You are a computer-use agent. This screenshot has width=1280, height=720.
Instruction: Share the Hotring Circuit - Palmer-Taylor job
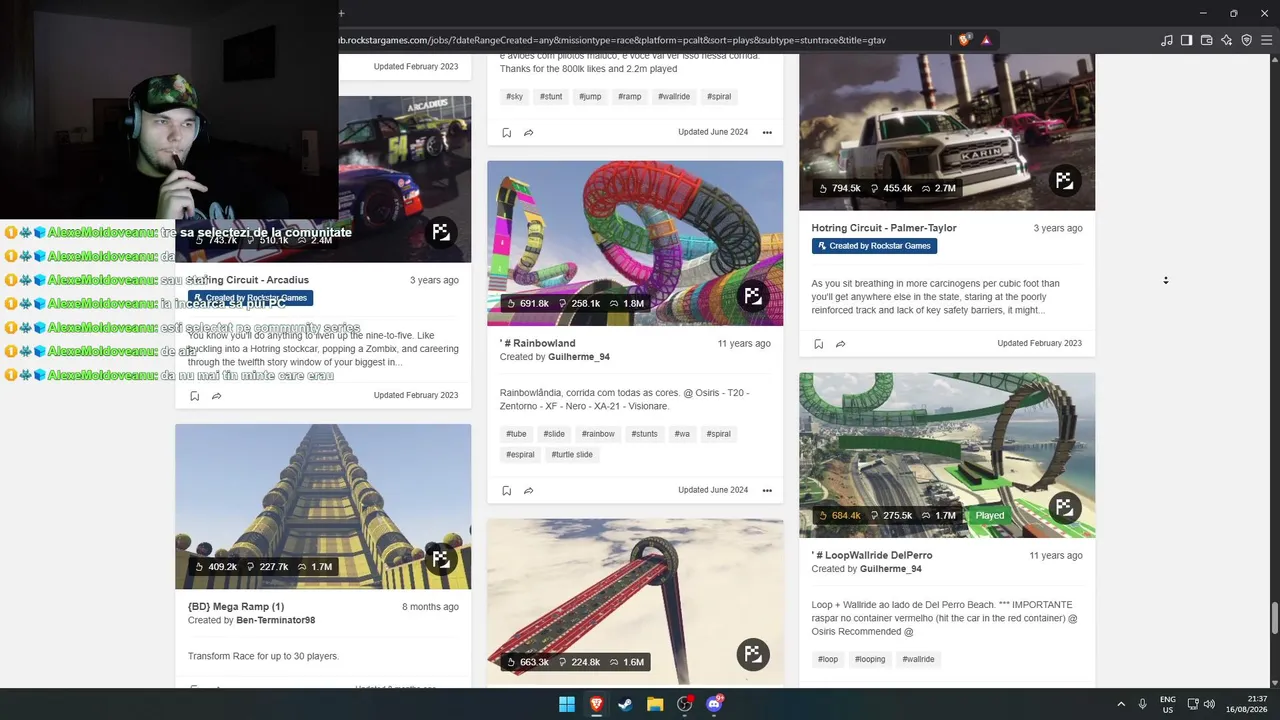point(841,344)
